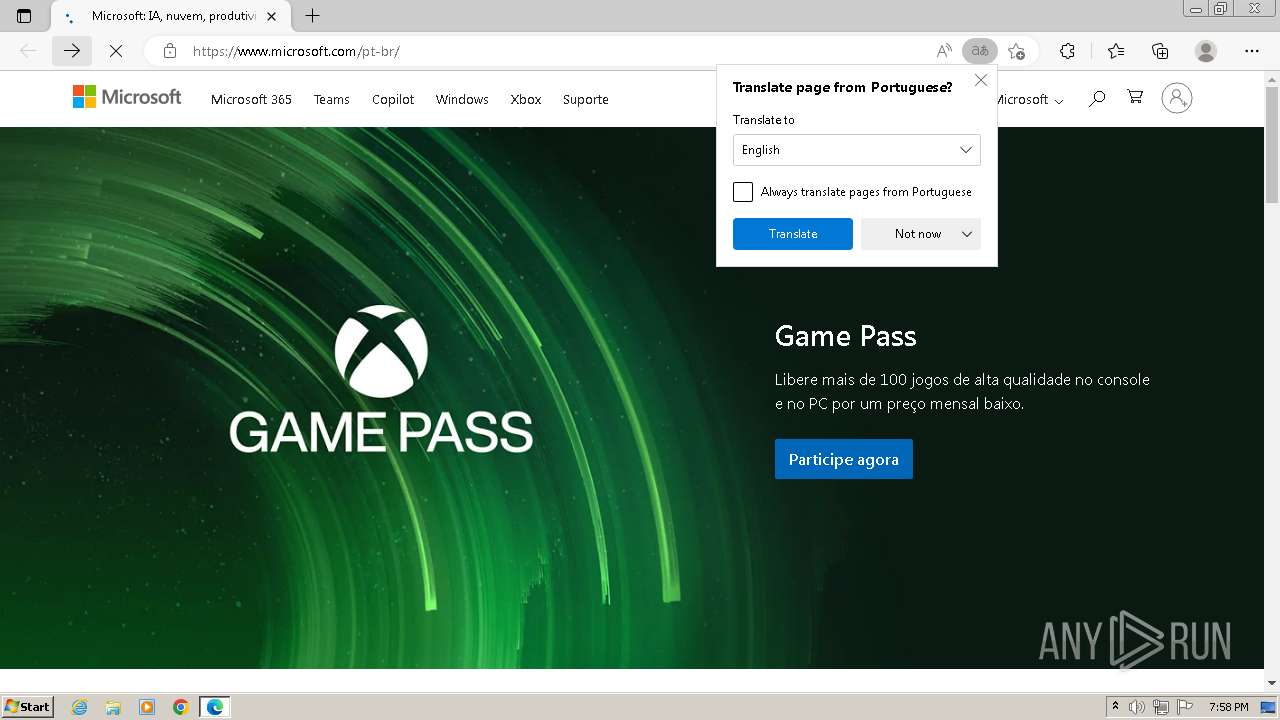Open Edge tab actions menu icon
The width and height of the screenshot is (1280, 720).
[24, 16]
